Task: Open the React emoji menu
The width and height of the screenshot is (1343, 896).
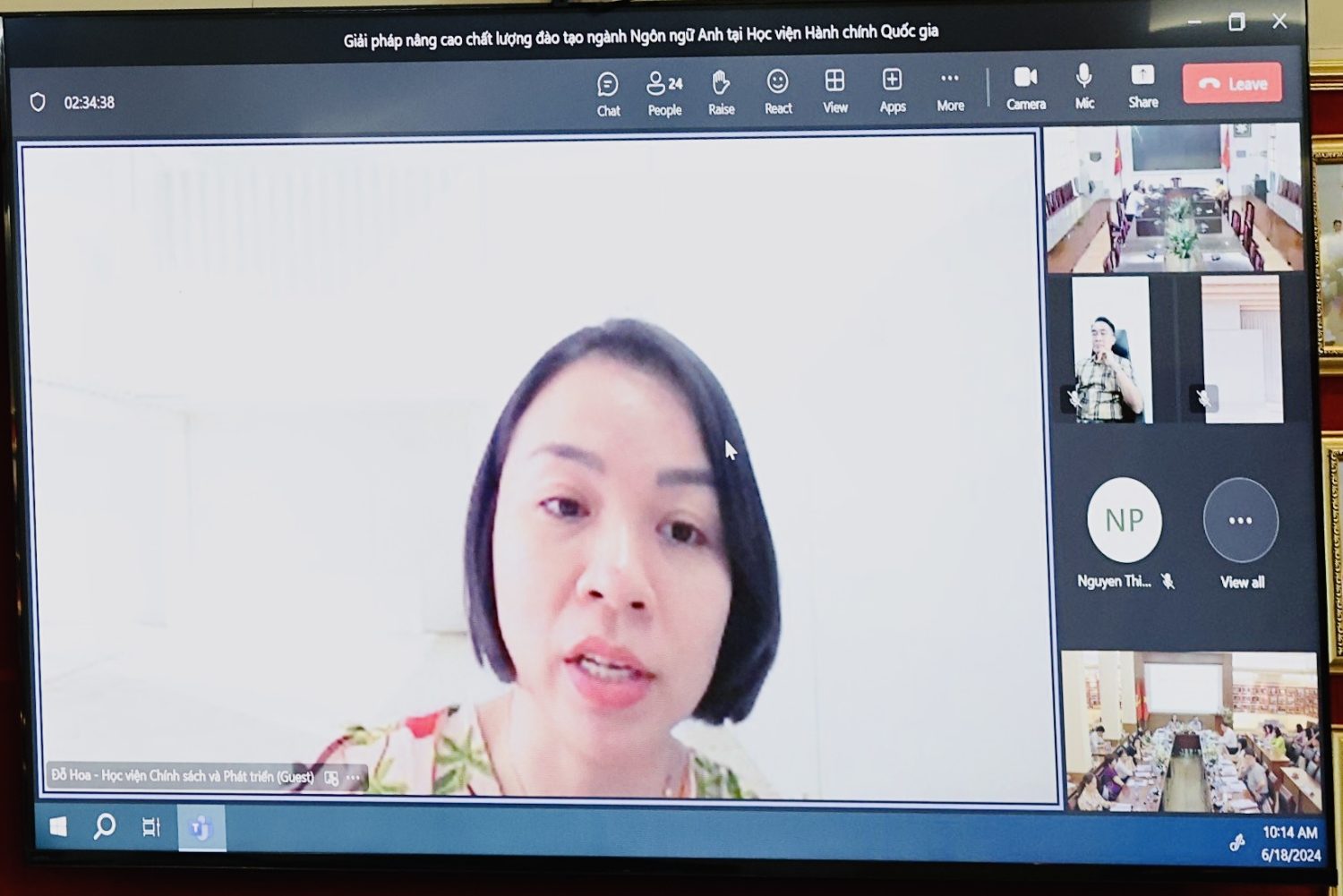Action: [x=778, y=93]
